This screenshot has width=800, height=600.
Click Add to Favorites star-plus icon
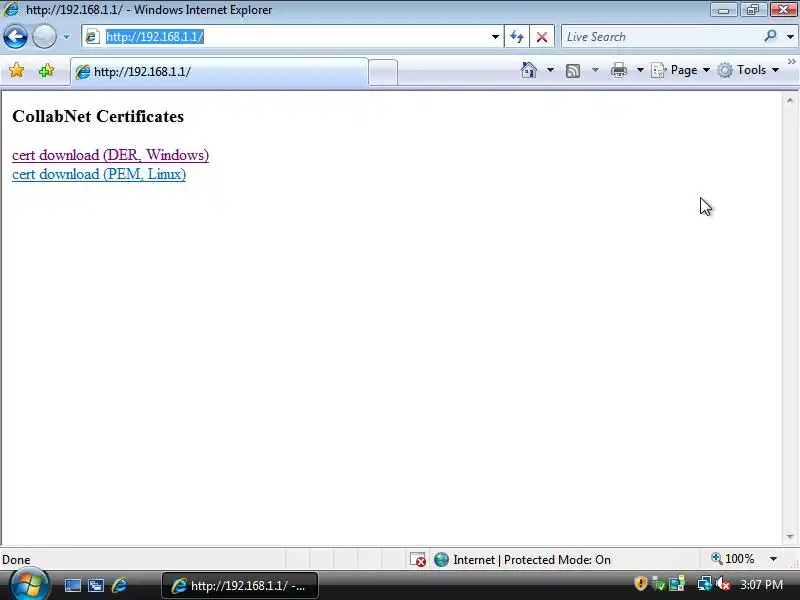point(46,70)
